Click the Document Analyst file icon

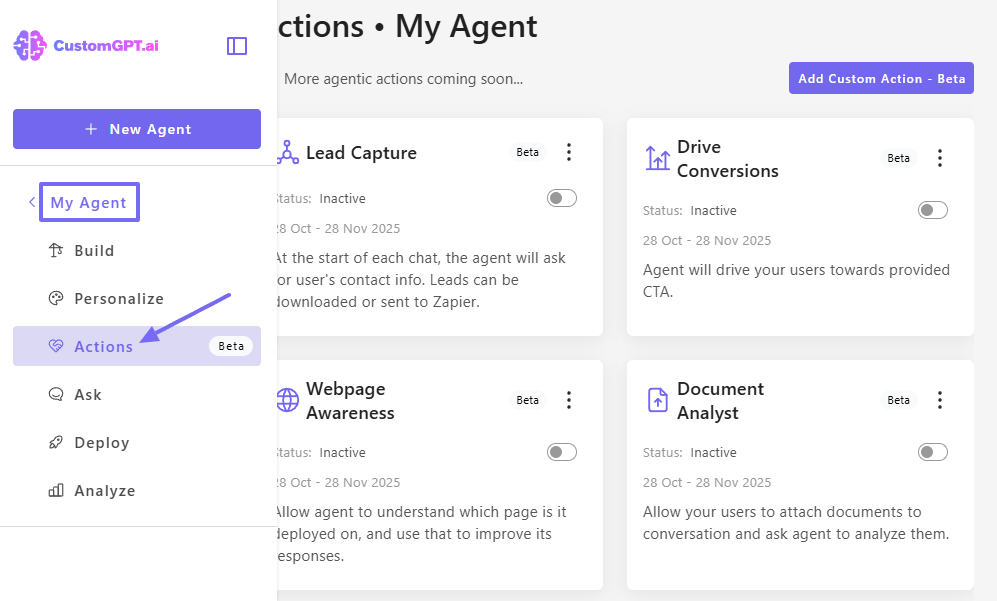(658, 399)
